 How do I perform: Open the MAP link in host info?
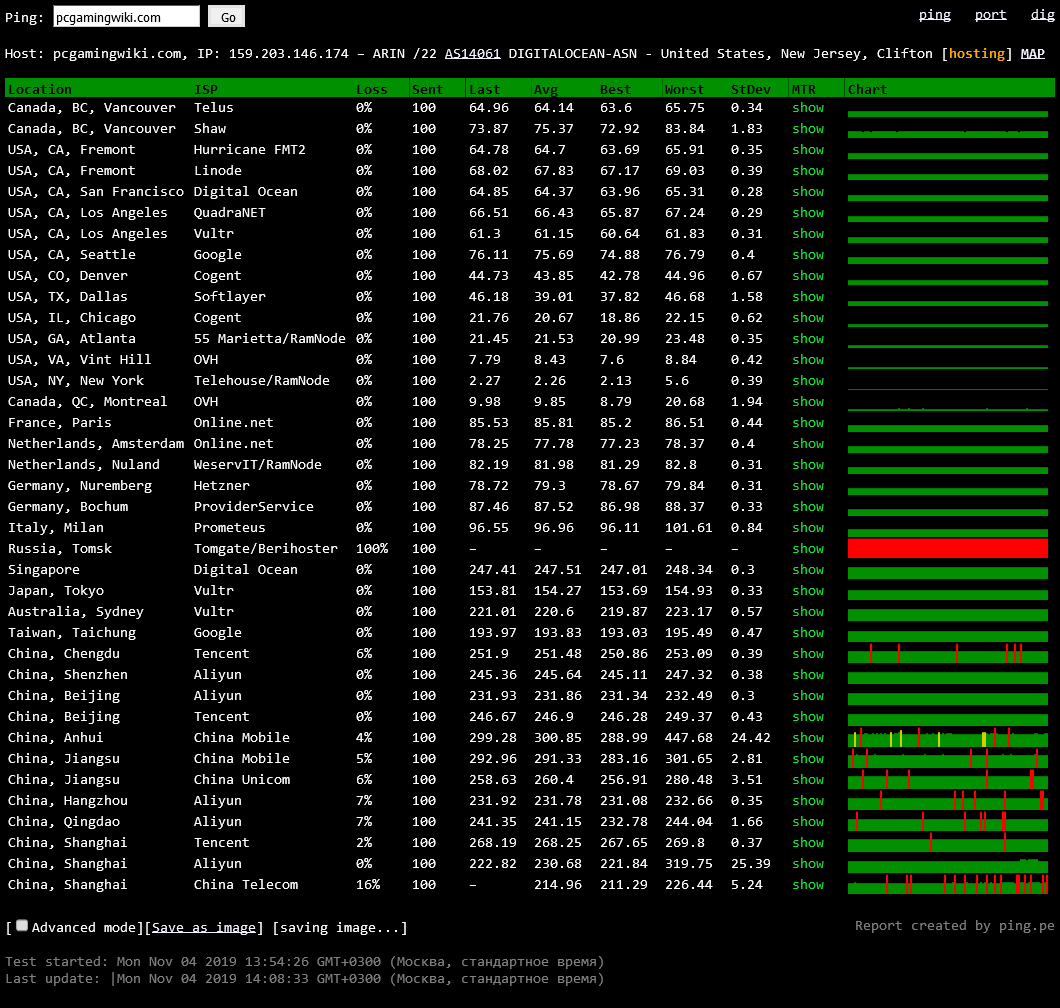[x=1032, y=54]
